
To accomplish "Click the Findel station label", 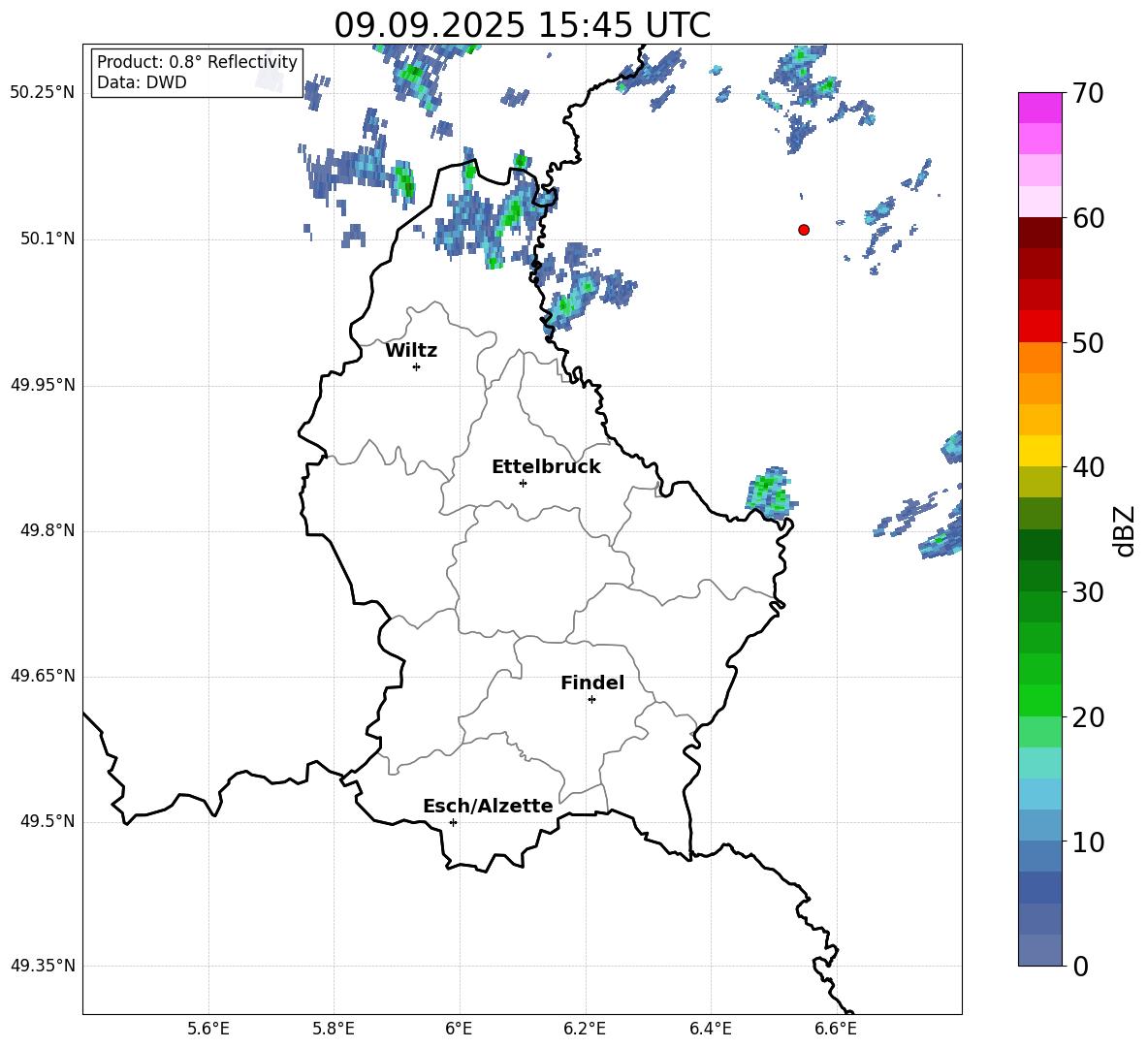I will 592,683.
